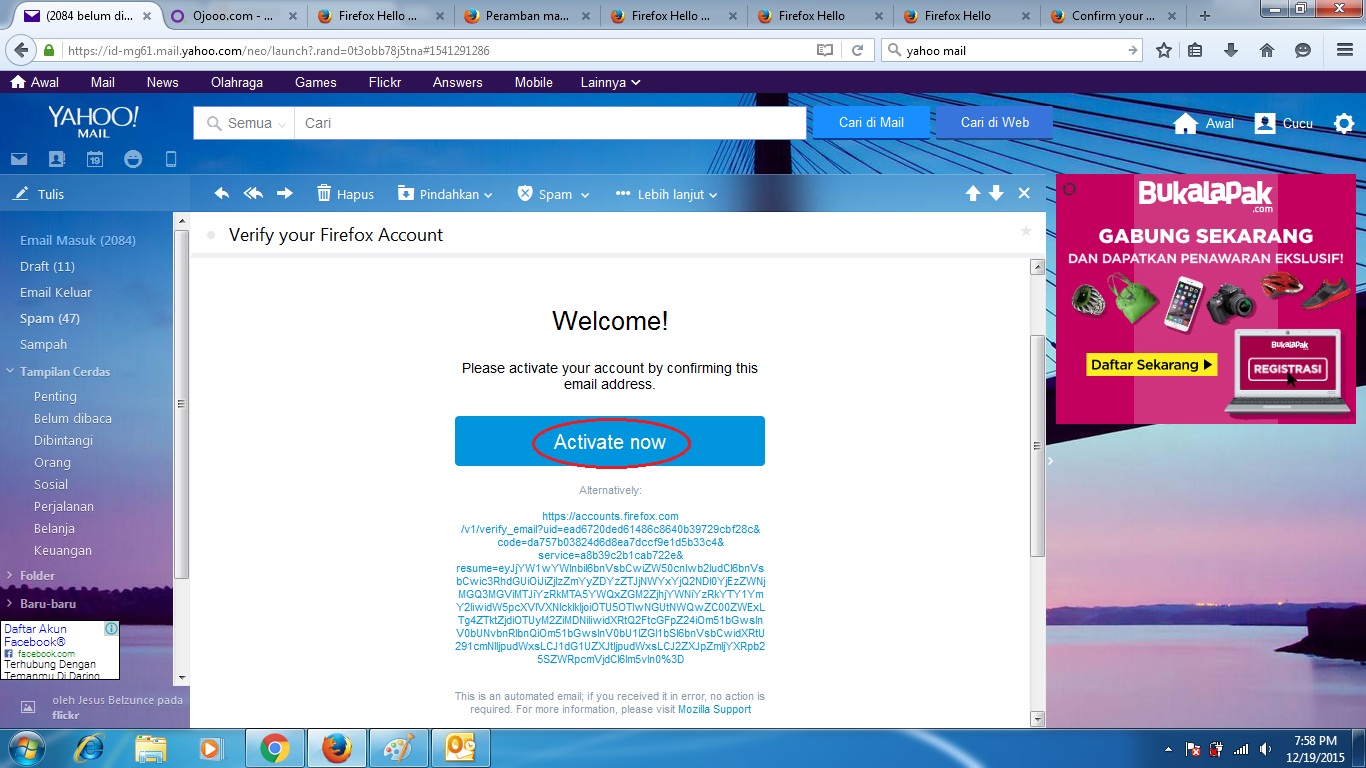This screenshot has width=1366, height=768.
Task: Switch to the Peramban browser tab
Action: [526, 16]
